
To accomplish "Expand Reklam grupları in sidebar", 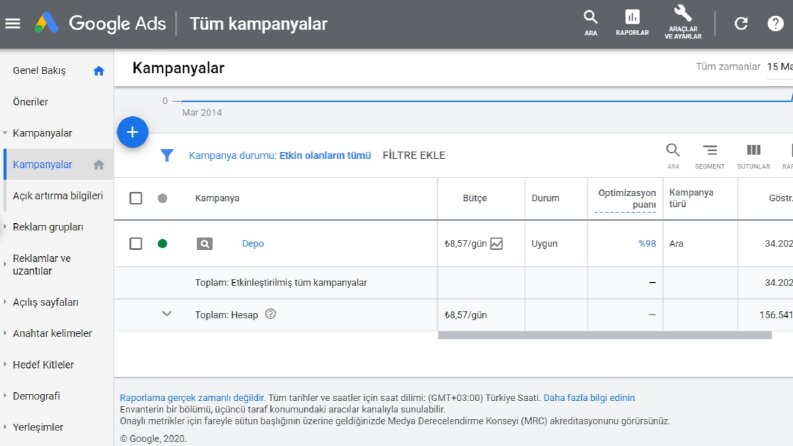I will (x=5, y=227).
